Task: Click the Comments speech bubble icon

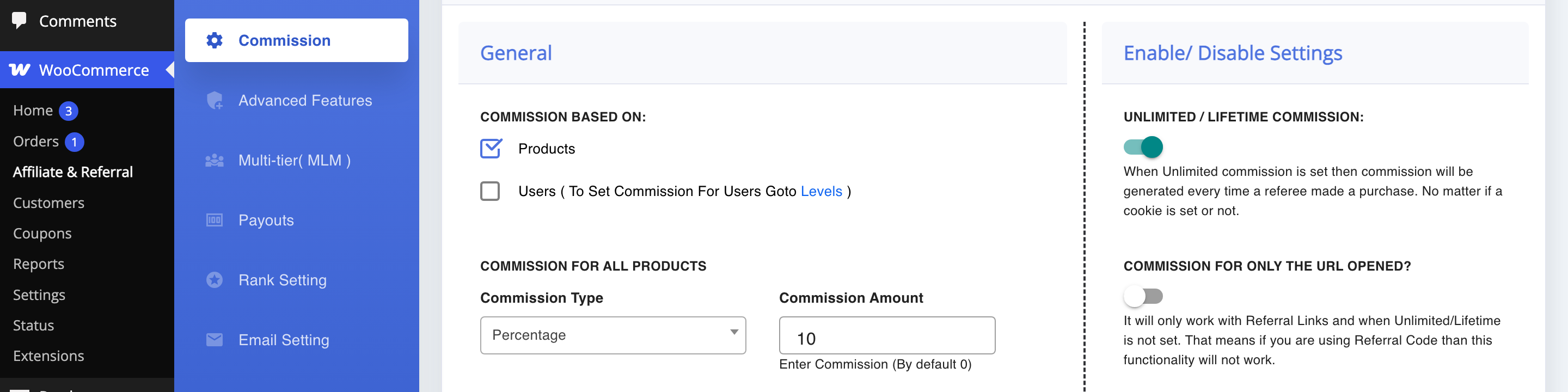Action: (20, 20)
